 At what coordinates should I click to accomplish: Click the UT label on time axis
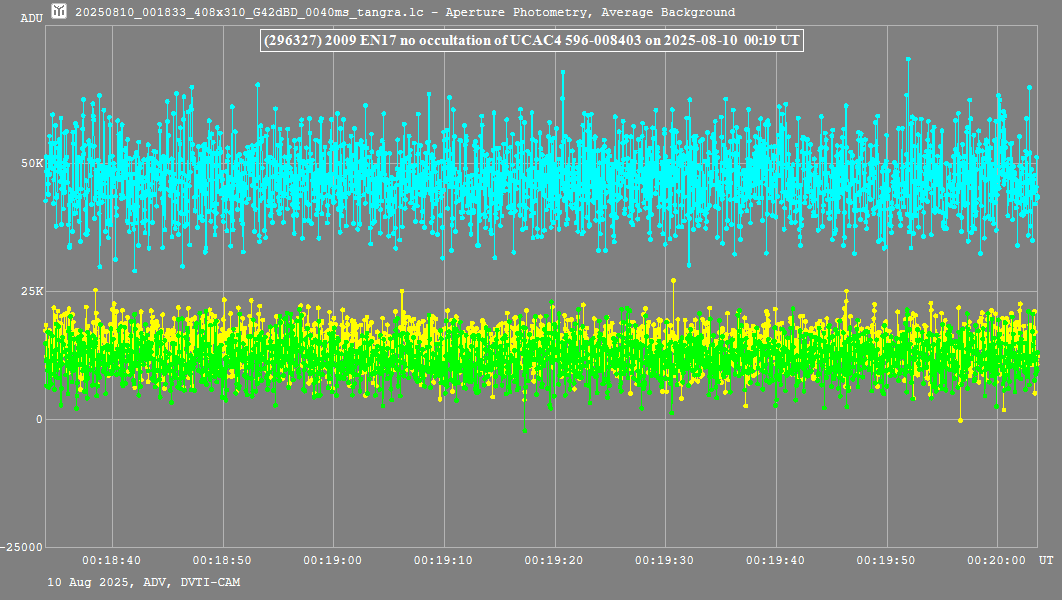click(1045, 562)
